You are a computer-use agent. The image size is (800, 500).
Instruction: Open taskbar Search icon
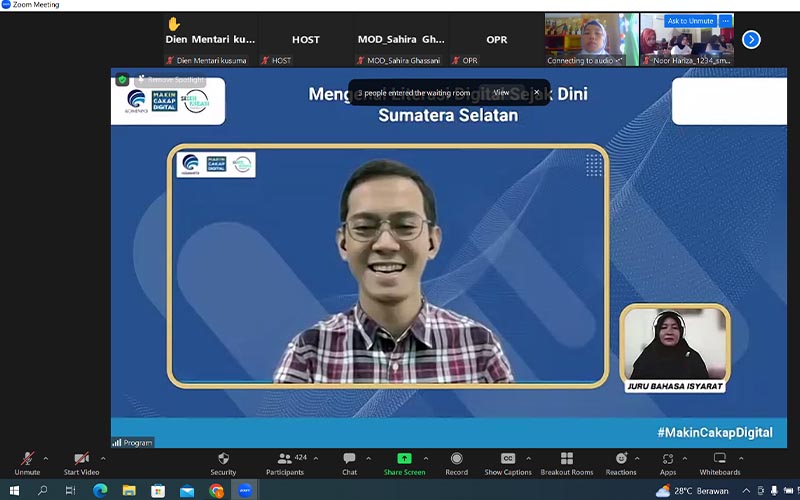(x=42, y=491)
